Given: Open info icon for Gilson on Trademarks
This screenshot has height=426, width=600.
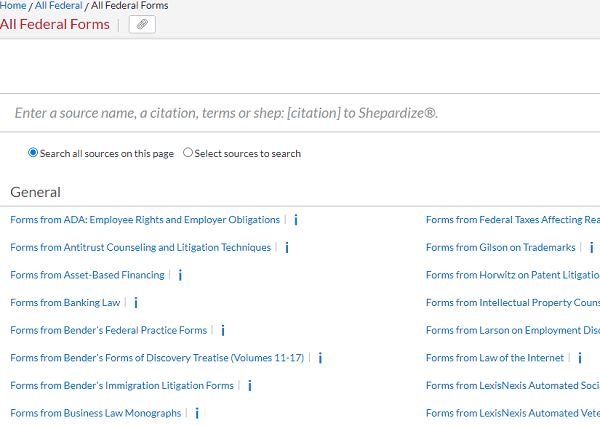Looking at the screenshot, I should [x=591, y=248].
